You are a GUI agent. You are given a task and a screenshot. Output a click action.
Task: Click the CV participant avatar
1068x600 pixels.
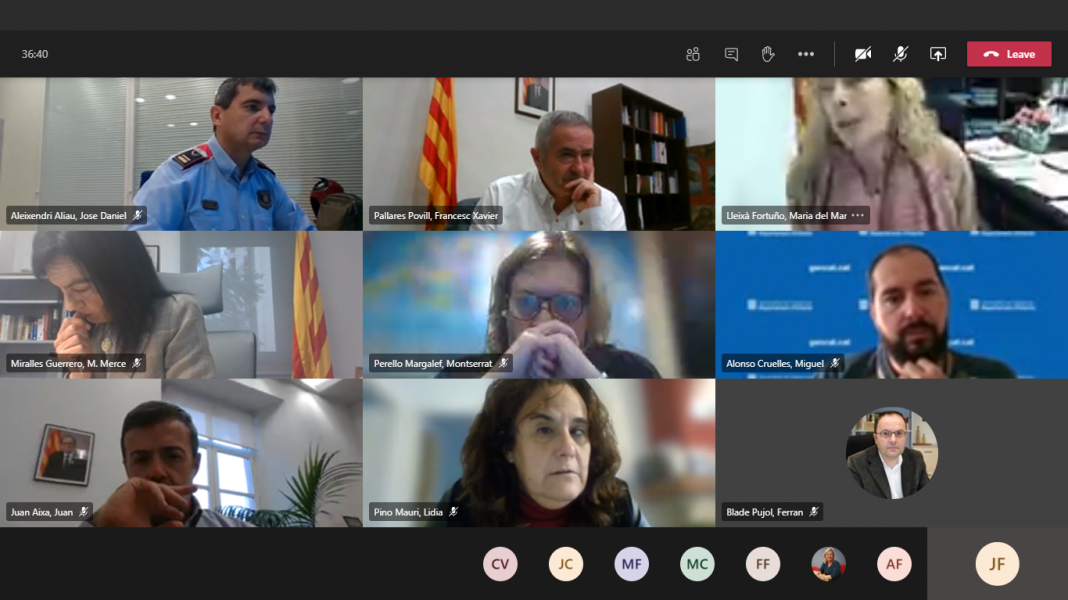tap(500, 564)
